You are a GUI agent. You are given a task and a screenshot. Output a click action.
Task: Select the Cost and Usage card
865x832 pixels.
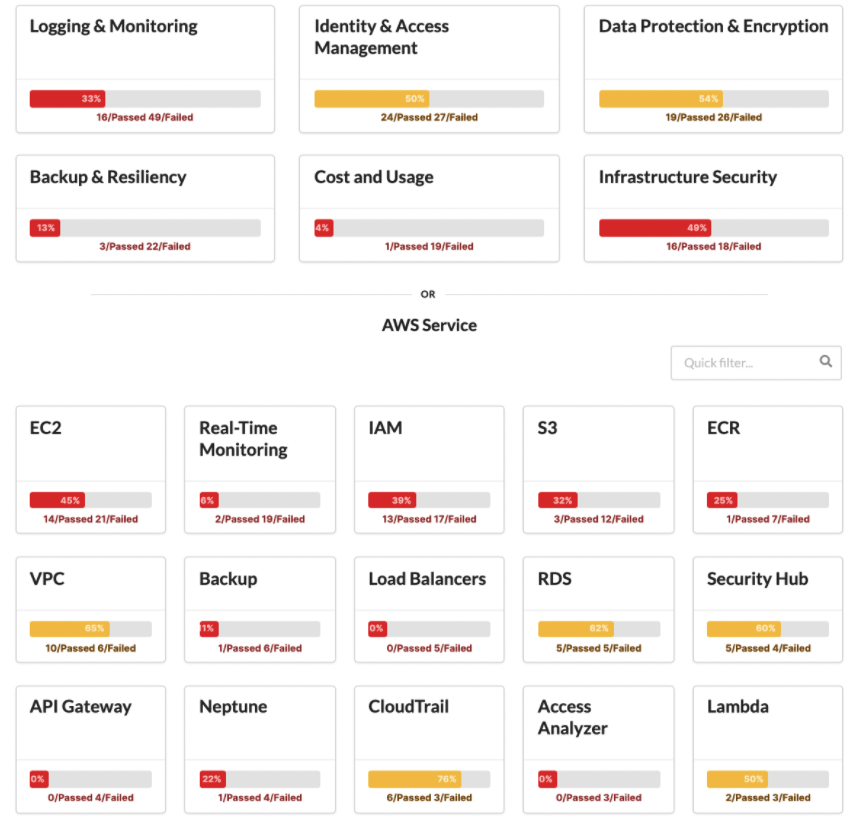click(429, 208)
